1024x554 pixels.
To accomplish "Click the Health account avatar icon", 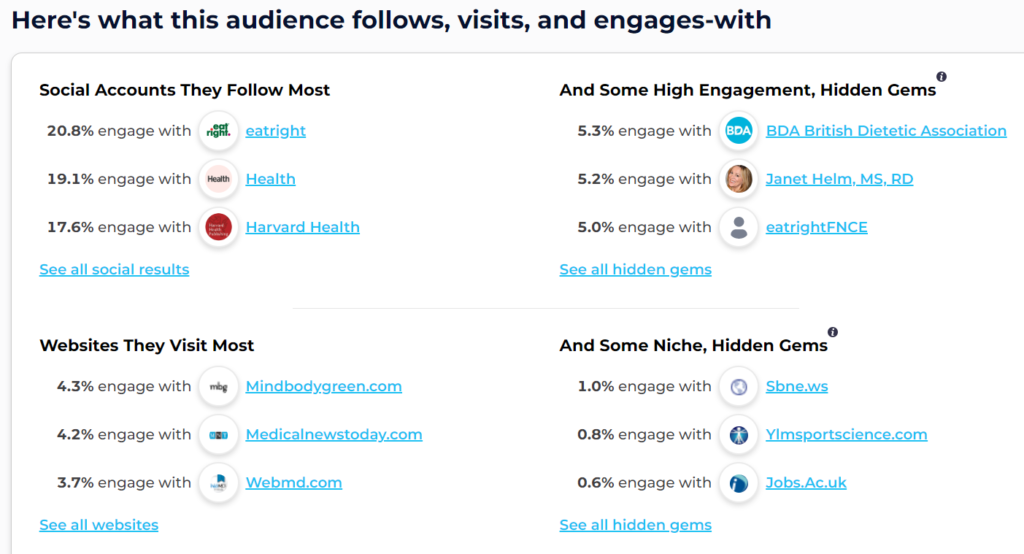I will [x=219, y=179].
